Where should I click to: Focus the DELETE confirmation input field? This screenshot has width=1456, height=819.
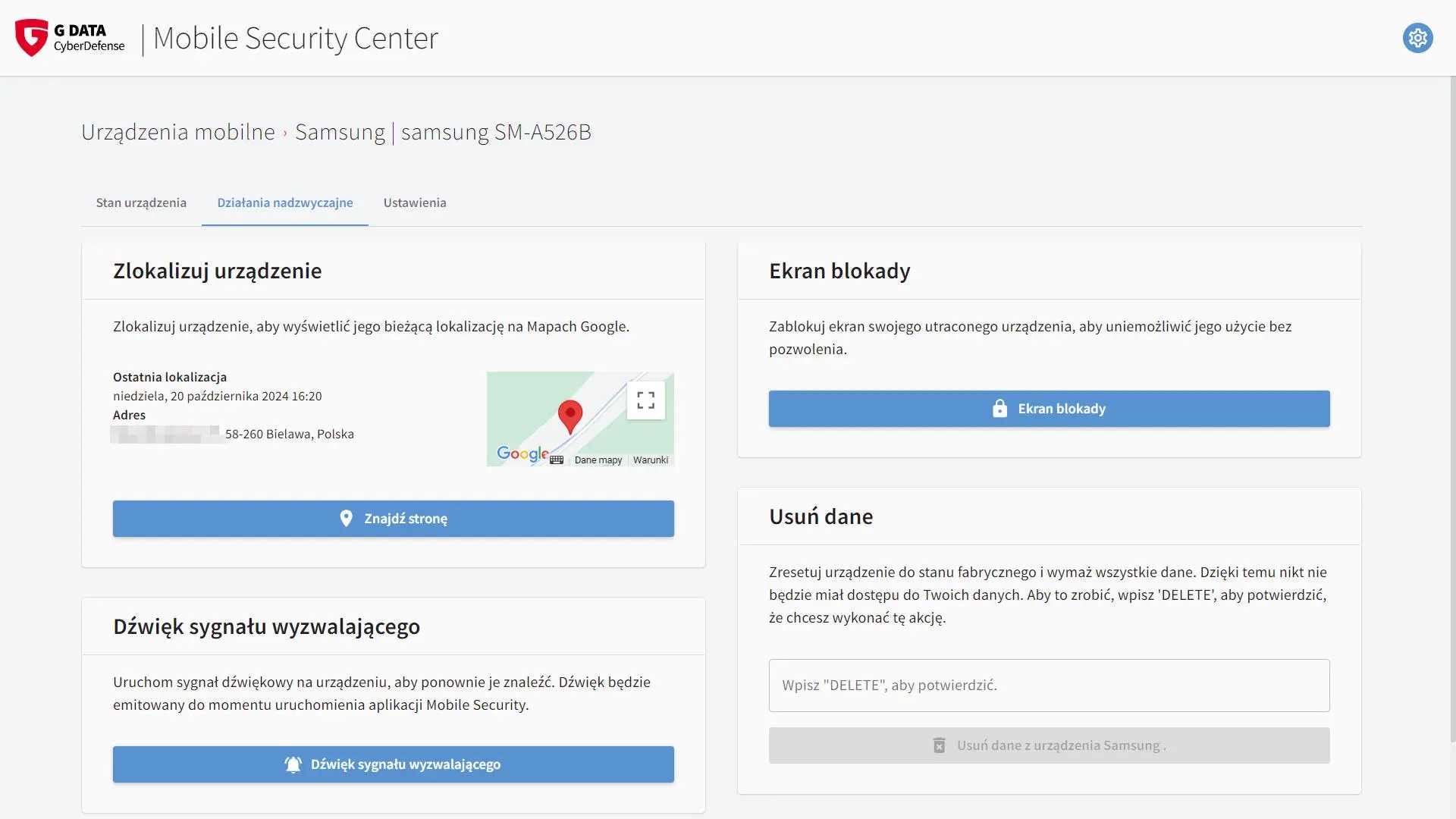[x=1049, y=686]
